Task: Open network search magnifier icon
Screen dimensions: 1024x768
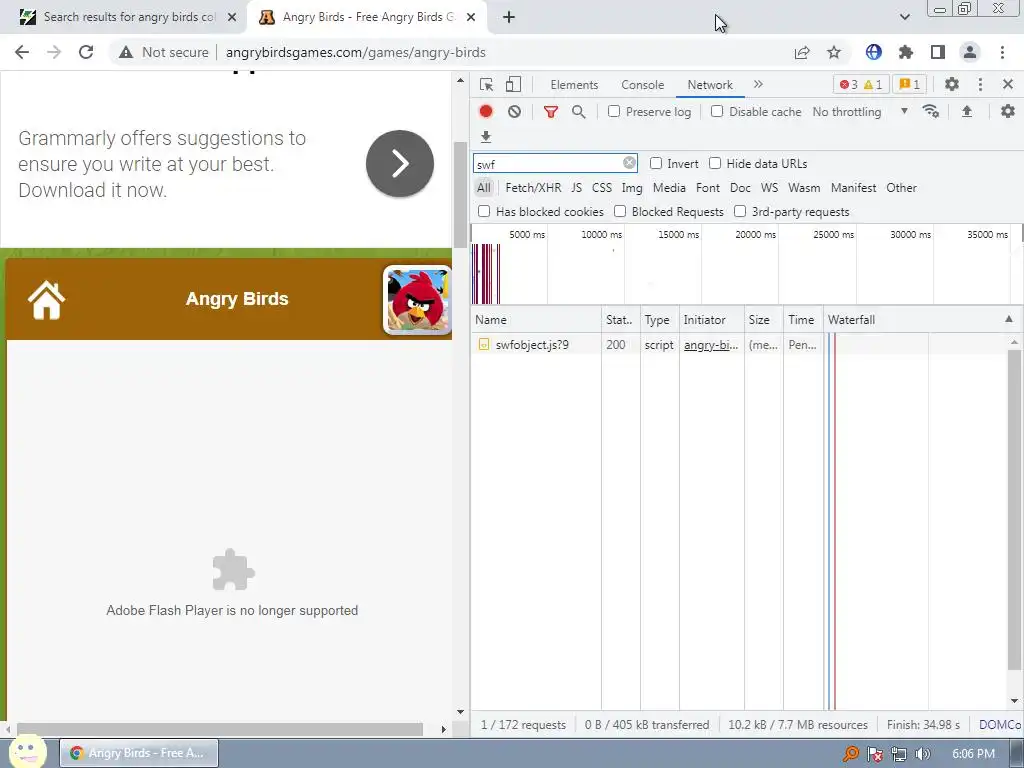Action: pos(579,112)
